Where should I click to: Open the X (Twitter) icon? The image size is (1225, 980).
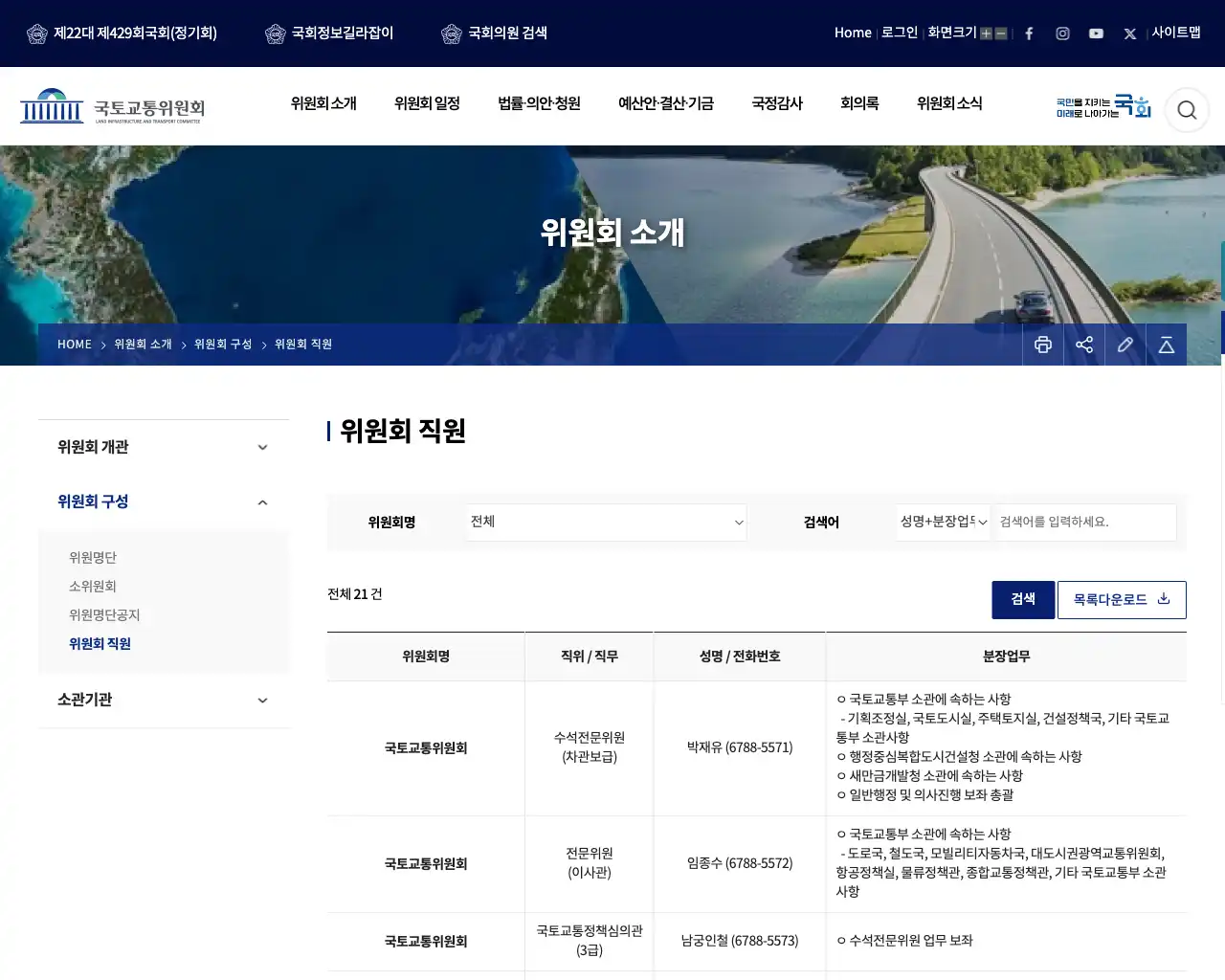pos(1130,33)
